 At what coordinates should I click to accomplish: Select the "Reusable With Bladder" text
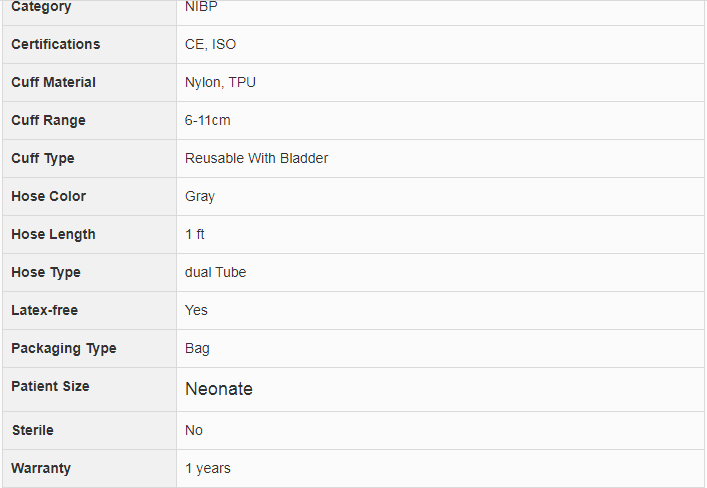coord(256,158)
